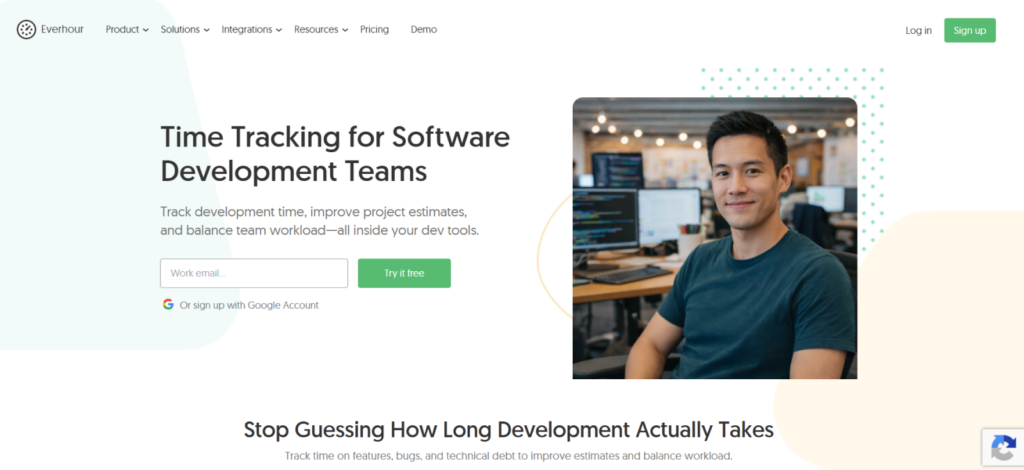Click the Time Tracking for Software Development Teams heading
This screenshot has height=470, width=1024.
335,154
